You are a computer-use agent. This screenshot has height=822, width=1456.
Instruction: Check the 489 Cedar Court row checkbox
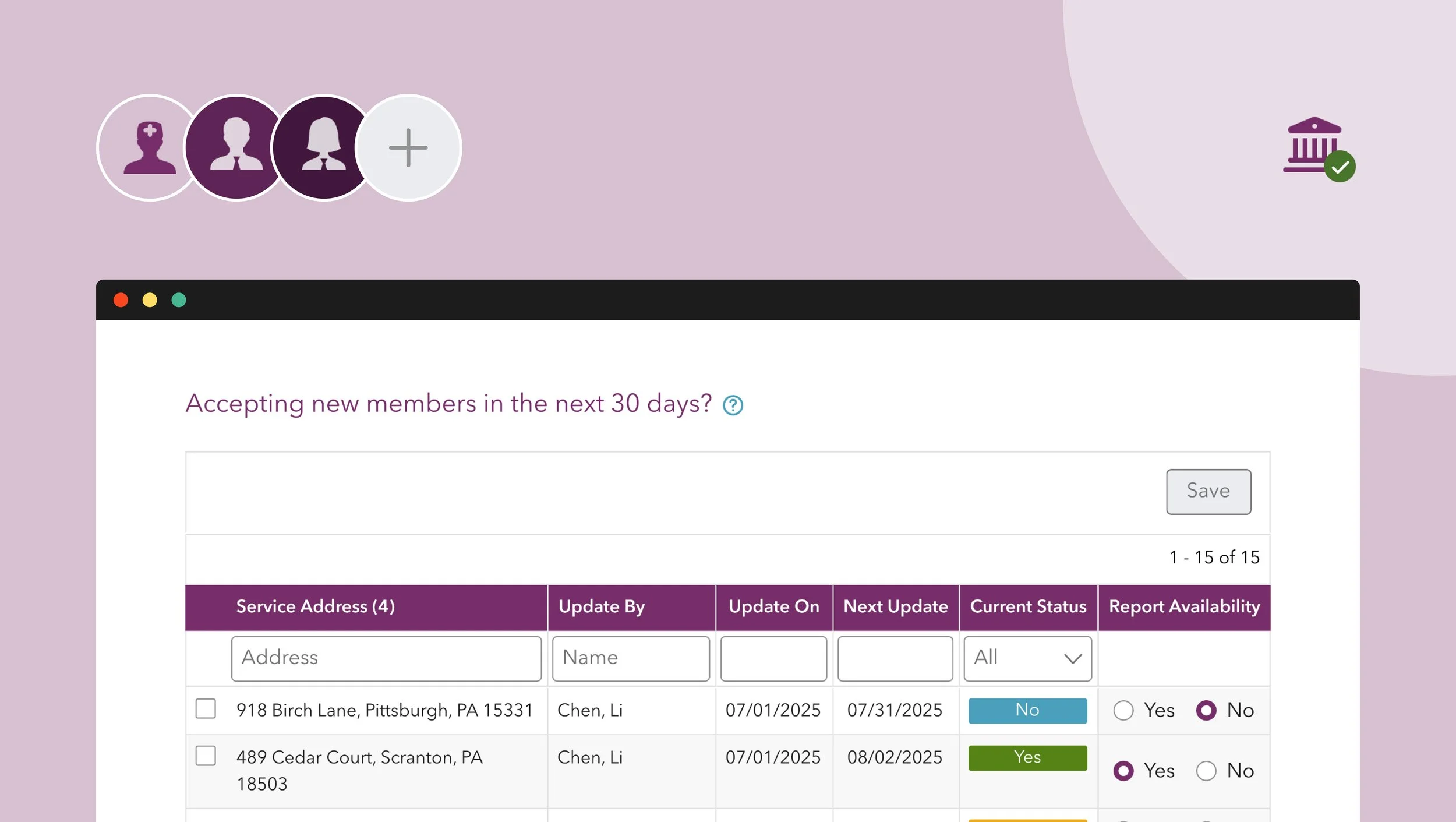(x=206, y=756)
